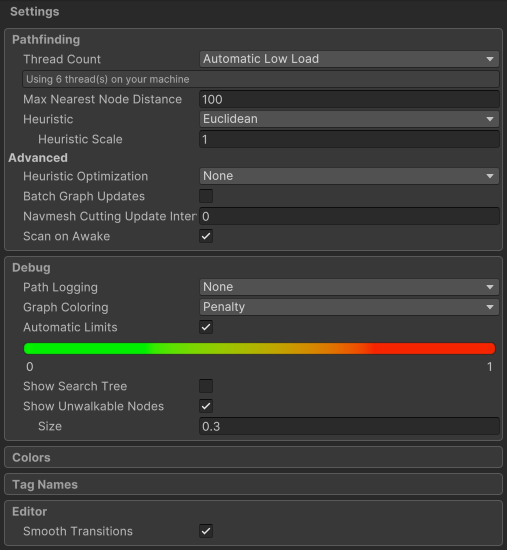This screenshot has width=507, height=550.
Task: Open the Graph Coloring dropdown showing Penalty
Action: click(x=349, y=307)
